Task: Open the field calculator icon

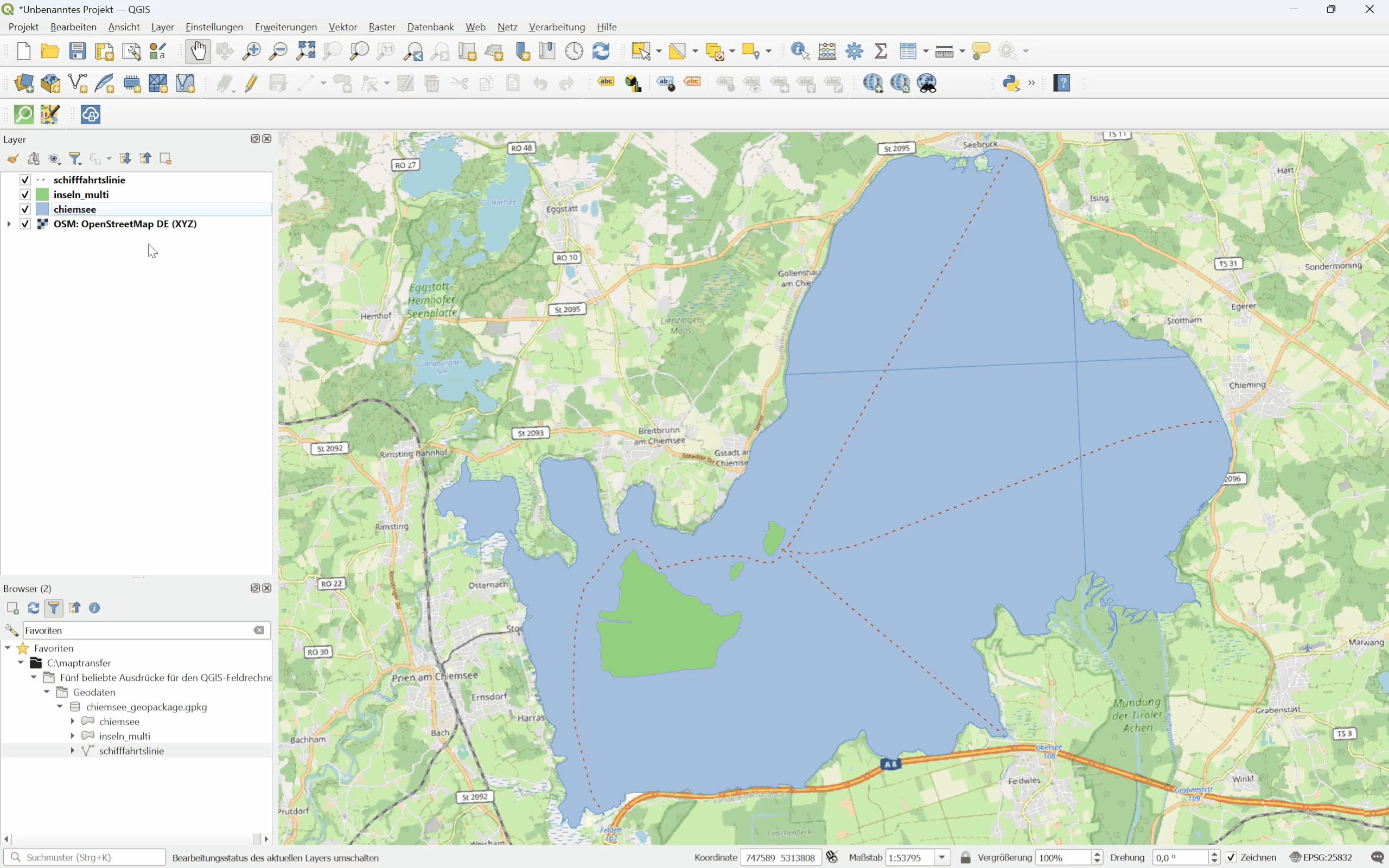Action: coord(827,51)
